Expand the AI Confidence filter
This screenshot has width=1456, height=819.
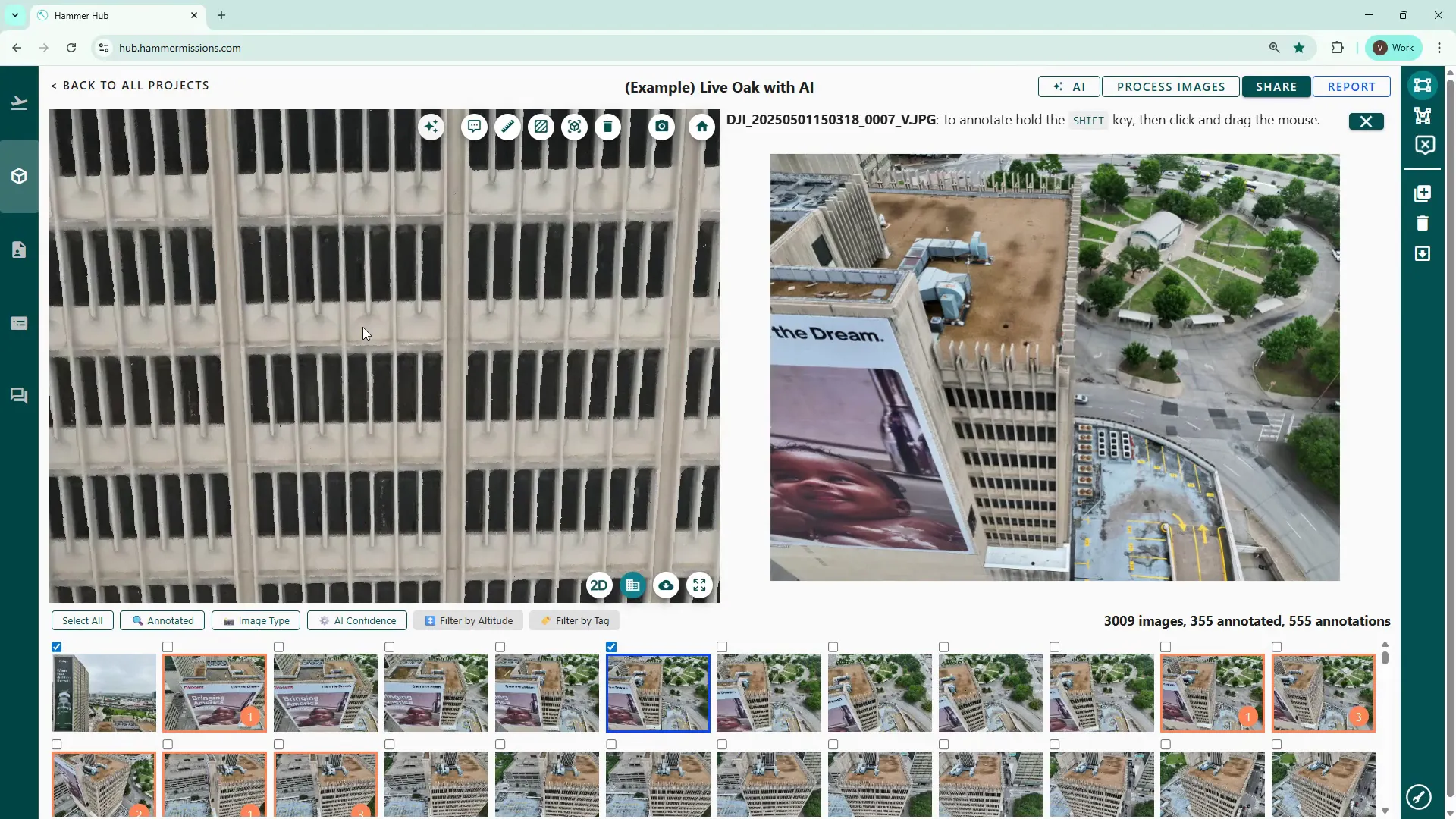point(357,620)
